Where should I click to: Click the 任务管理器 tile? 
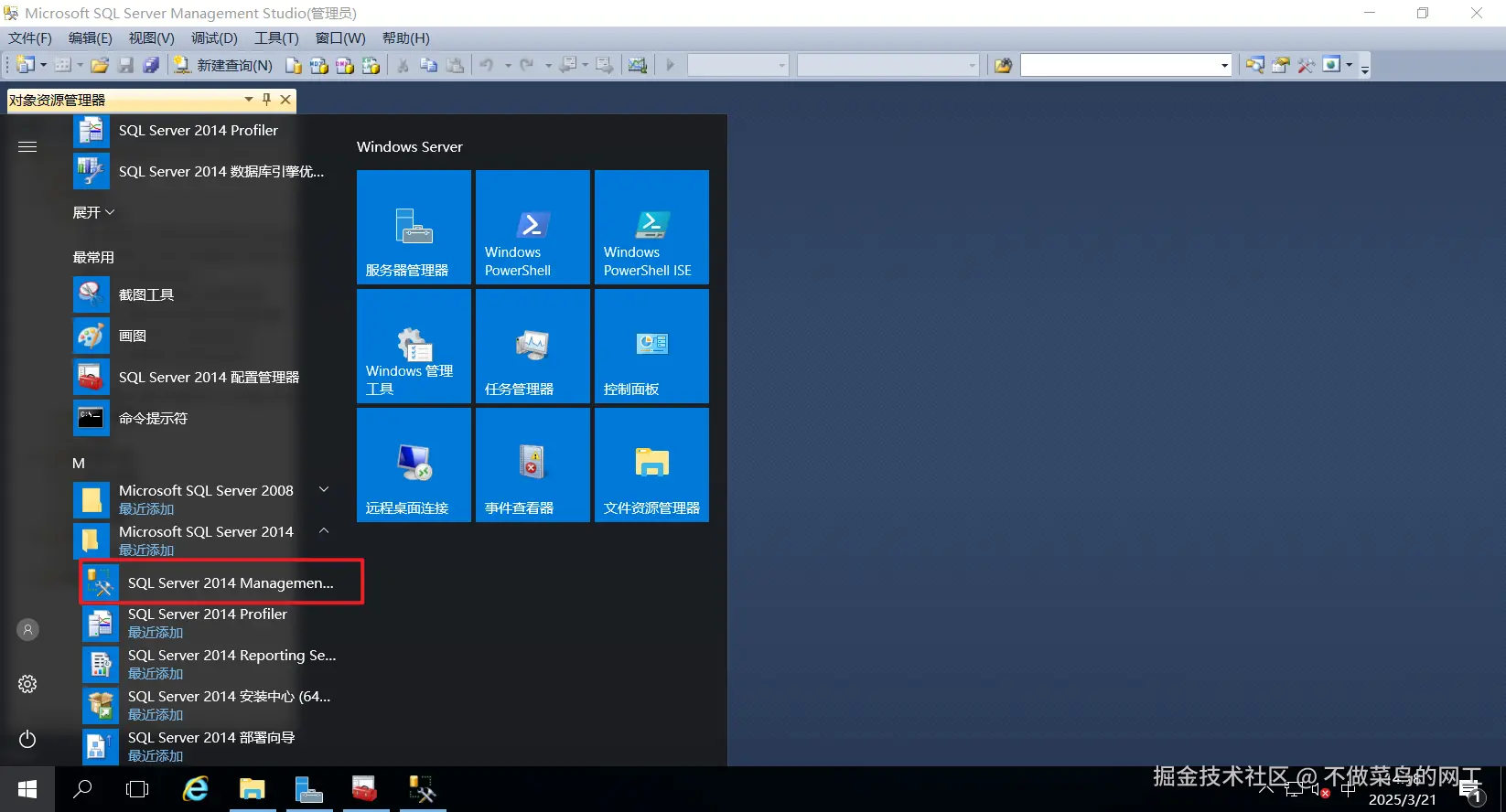point(532,346)
